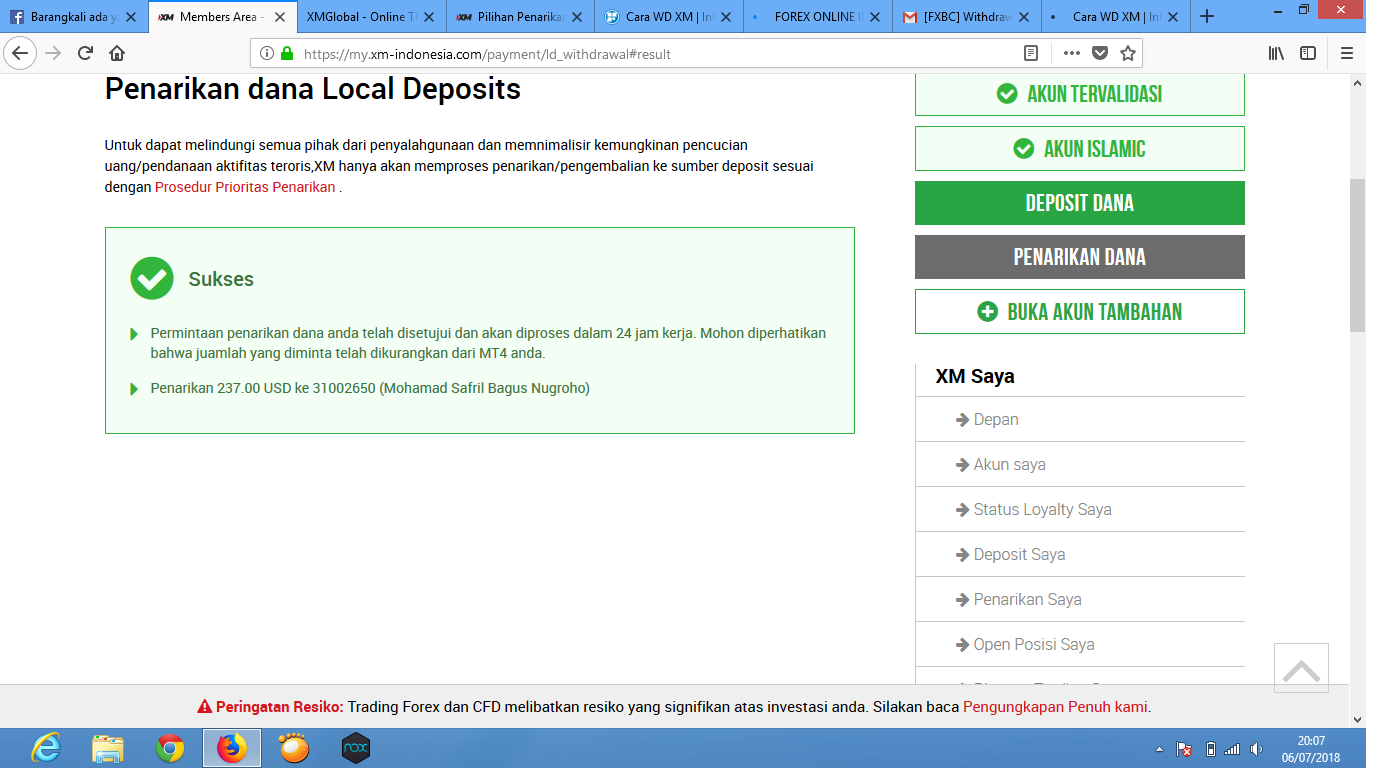Click the scroll-to-top arrow button
Viewport: 1382px width, 768px height.
1301,669
